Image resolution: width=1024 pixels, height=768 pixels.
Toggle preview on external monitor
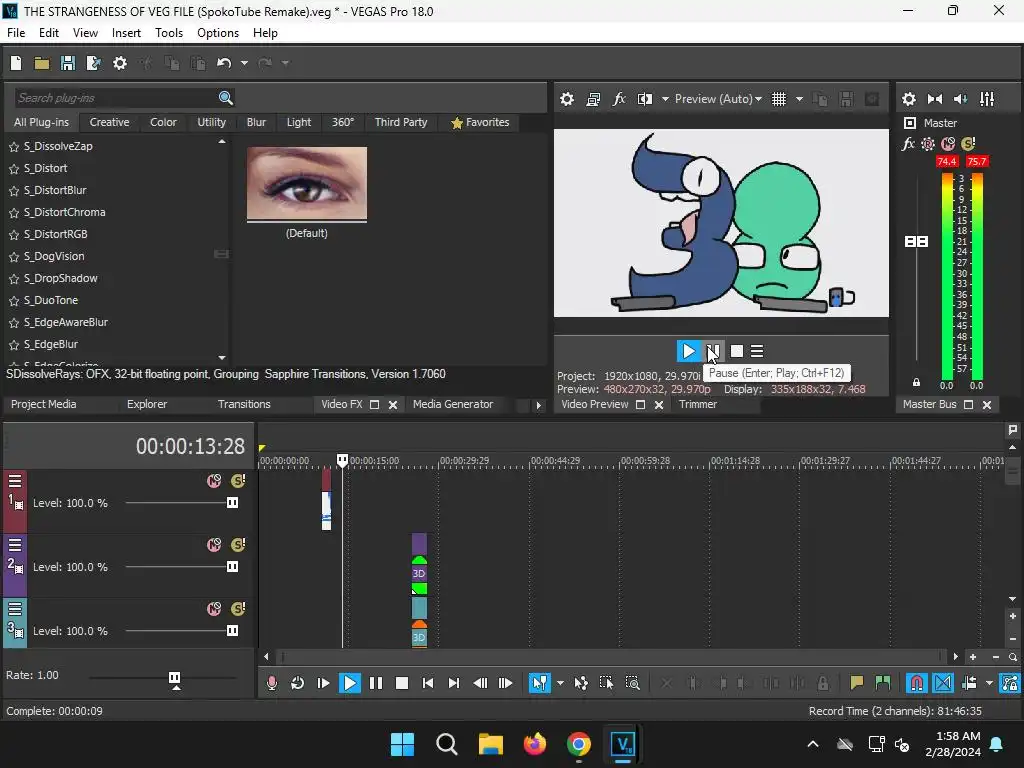click(593, 99)
